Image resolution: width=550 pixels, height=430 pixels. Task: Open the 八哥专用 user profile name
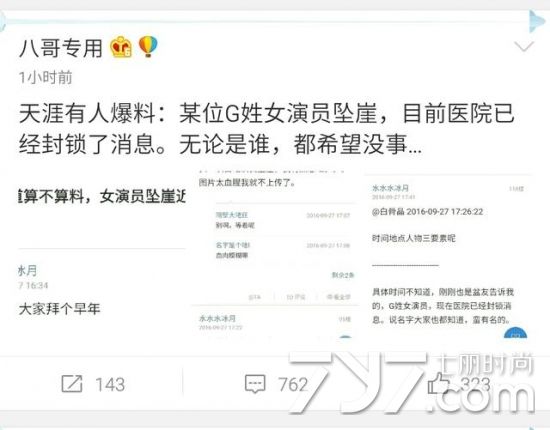click(x=61, y=48)
